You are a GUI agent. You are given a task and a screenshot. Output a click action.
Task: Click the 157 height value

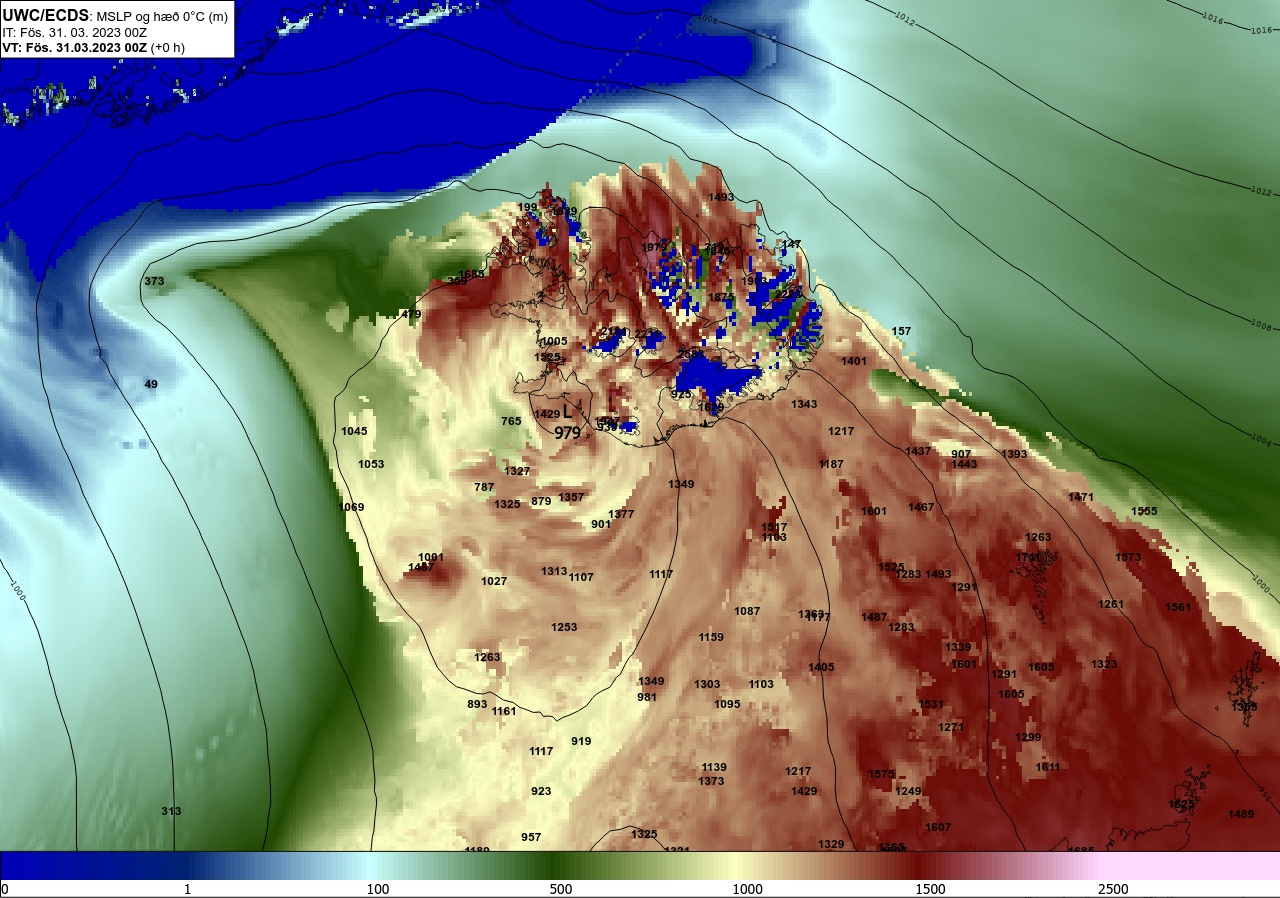pos(901,331)
